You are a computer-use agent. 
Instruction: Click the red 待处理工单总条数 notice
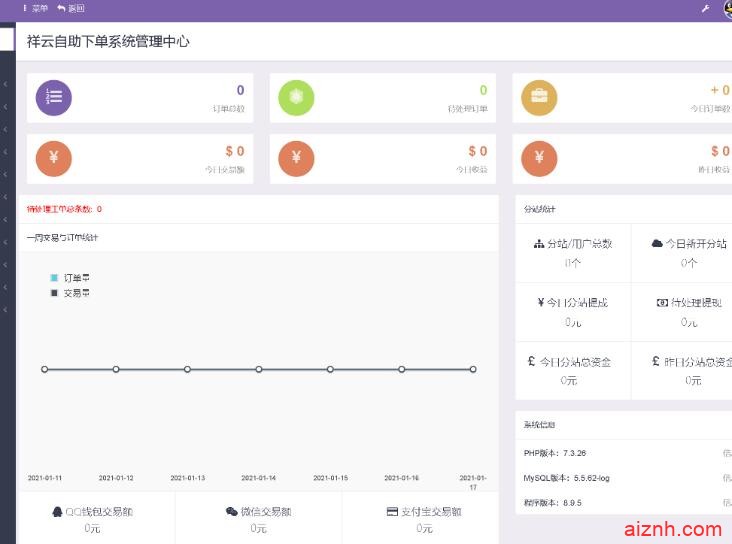[x=64, y=209]
